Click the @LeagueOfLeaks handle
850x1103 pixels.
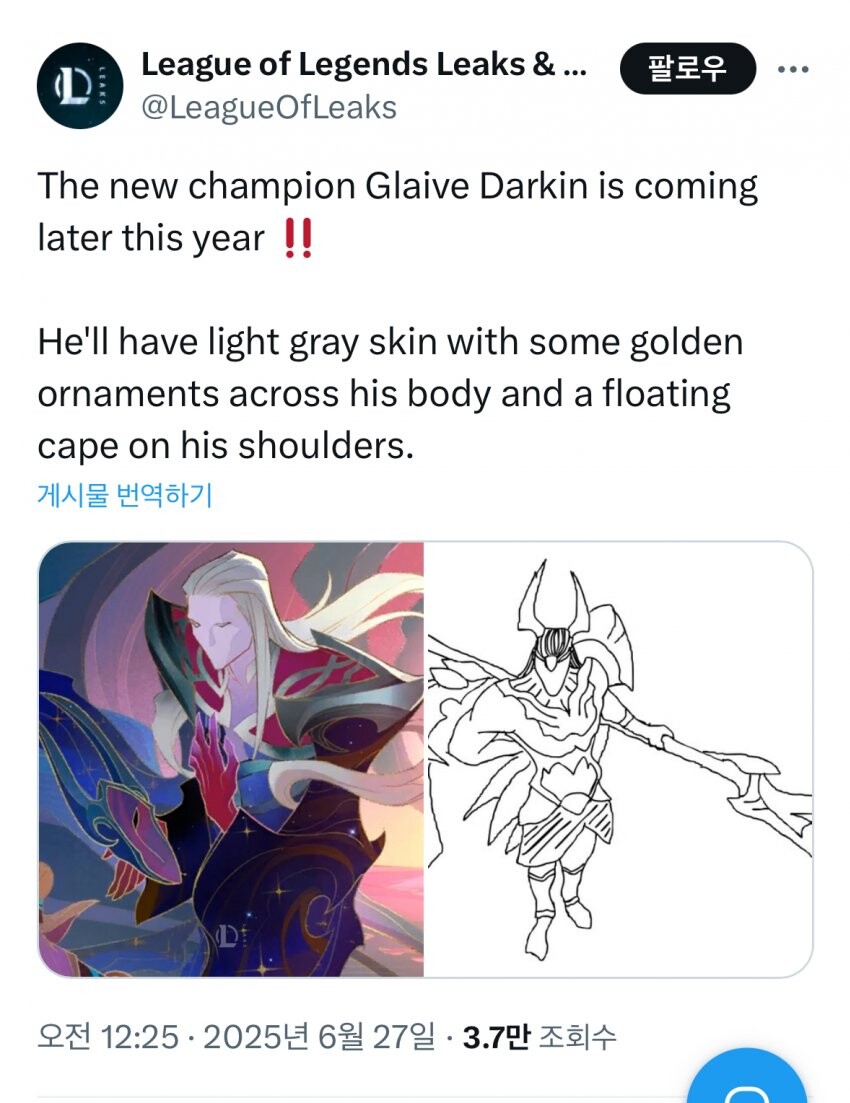click(269, 108)
